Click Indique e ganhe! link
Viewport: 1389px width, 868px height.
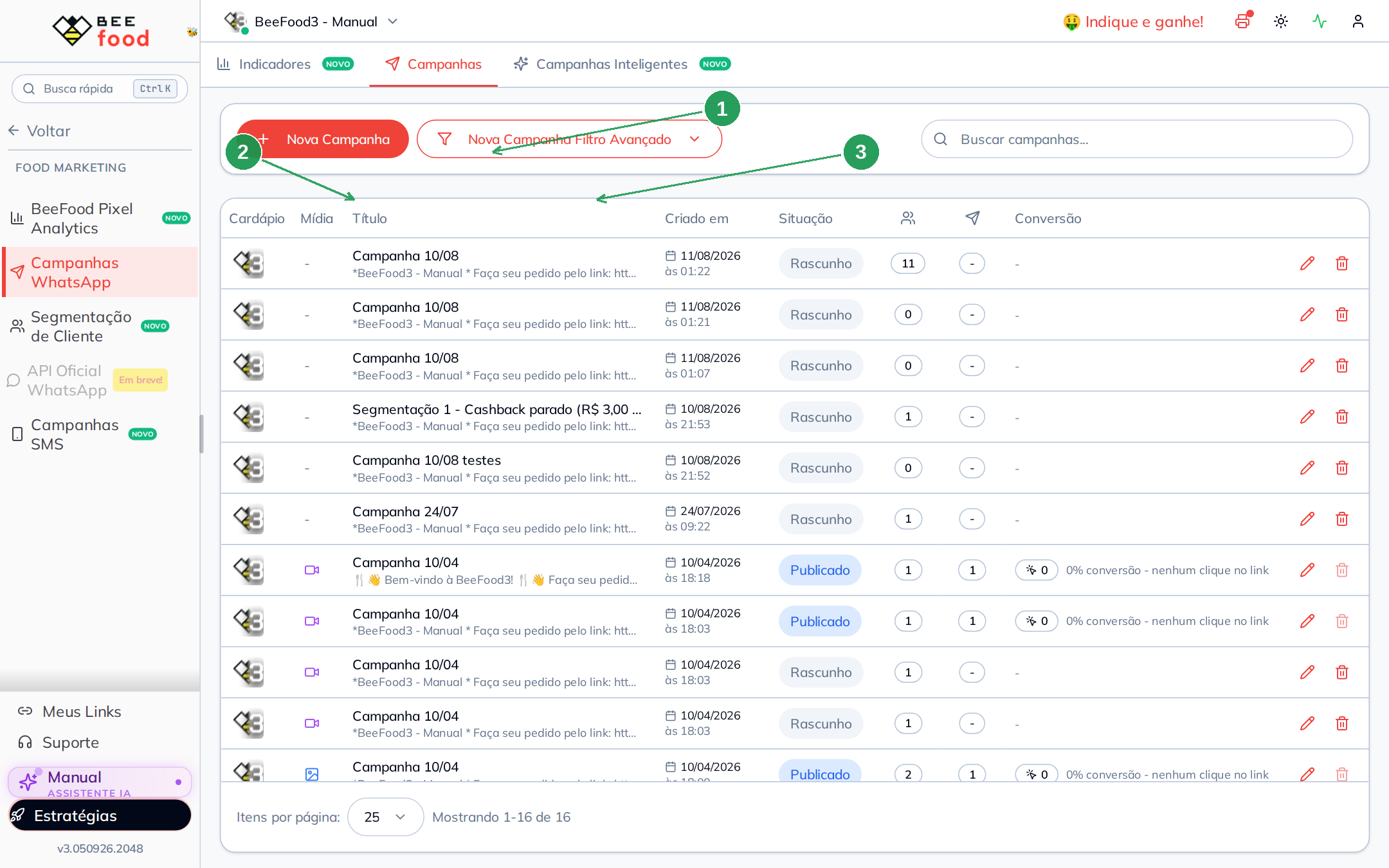(x=1133, y=22)
